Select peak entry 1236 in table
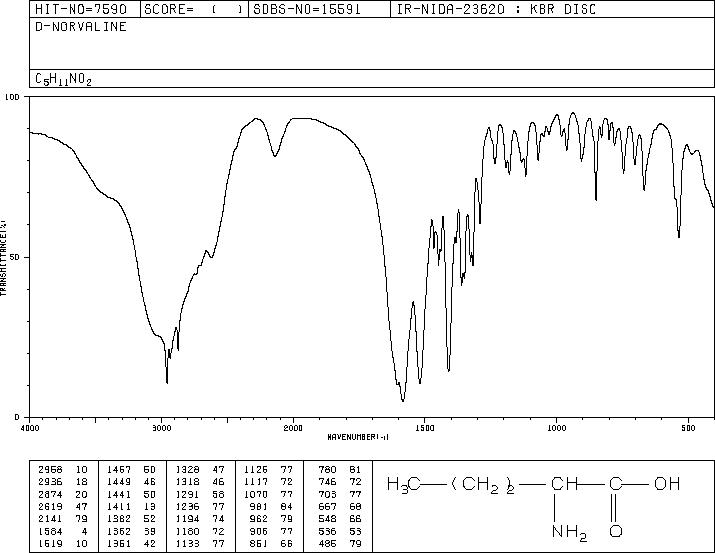This screenshot has width=715, height=553. coord(200,506)
